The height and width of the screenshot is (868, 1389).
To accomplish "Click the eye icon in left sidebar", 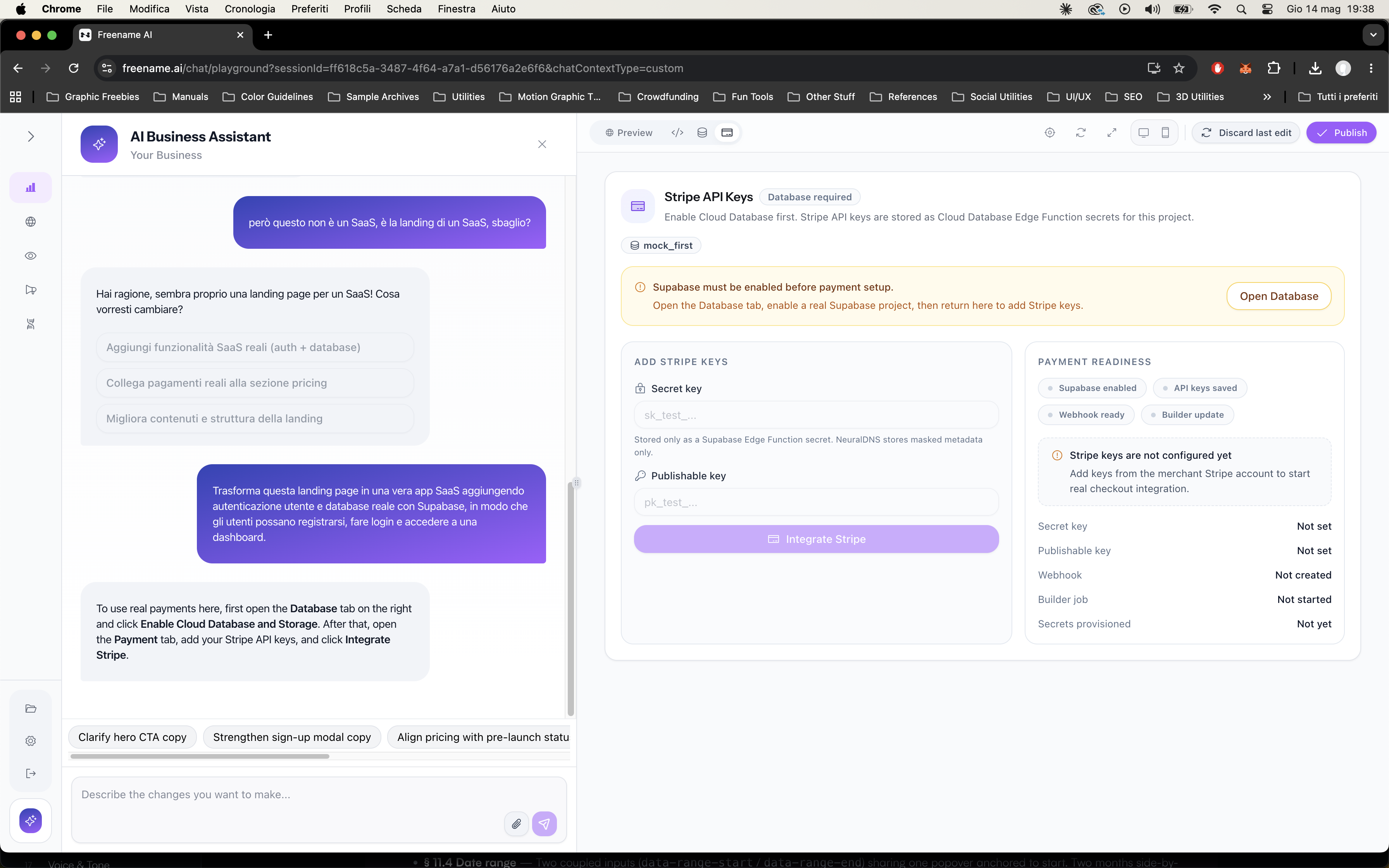I will pos(30,255).
